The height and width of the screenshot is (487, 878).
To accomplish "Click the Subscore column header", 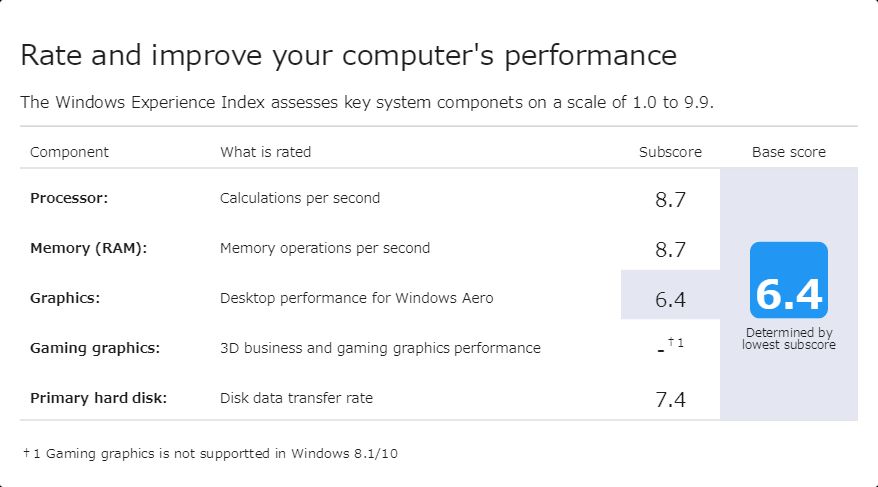I will point(670,152).
